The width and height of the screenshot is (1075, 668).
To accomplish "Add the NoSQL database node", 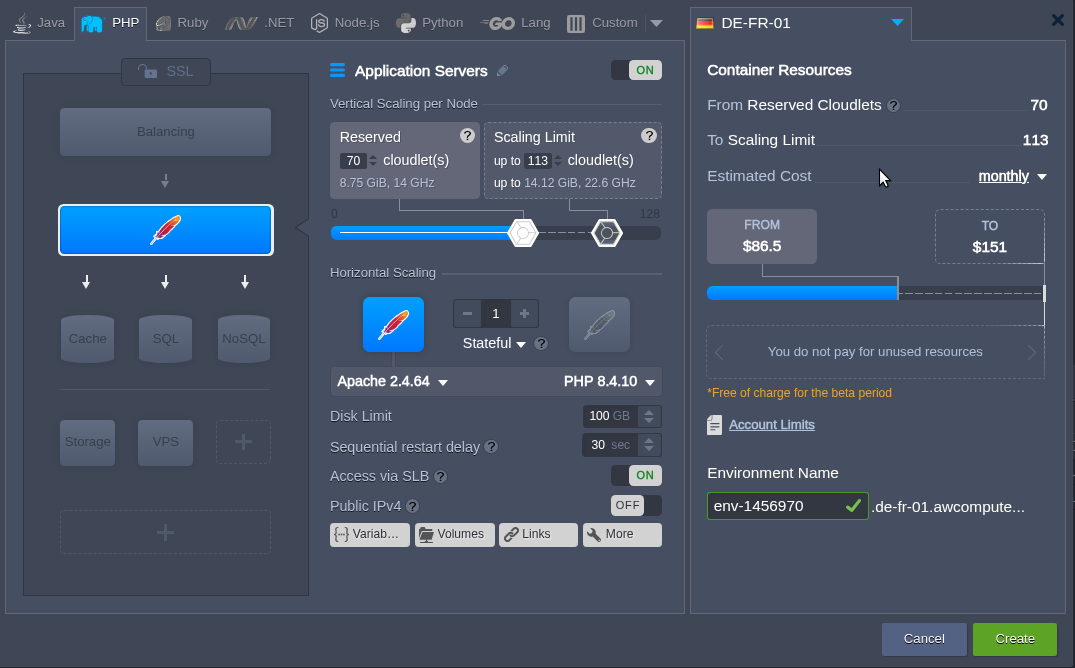I will point(243,339).
